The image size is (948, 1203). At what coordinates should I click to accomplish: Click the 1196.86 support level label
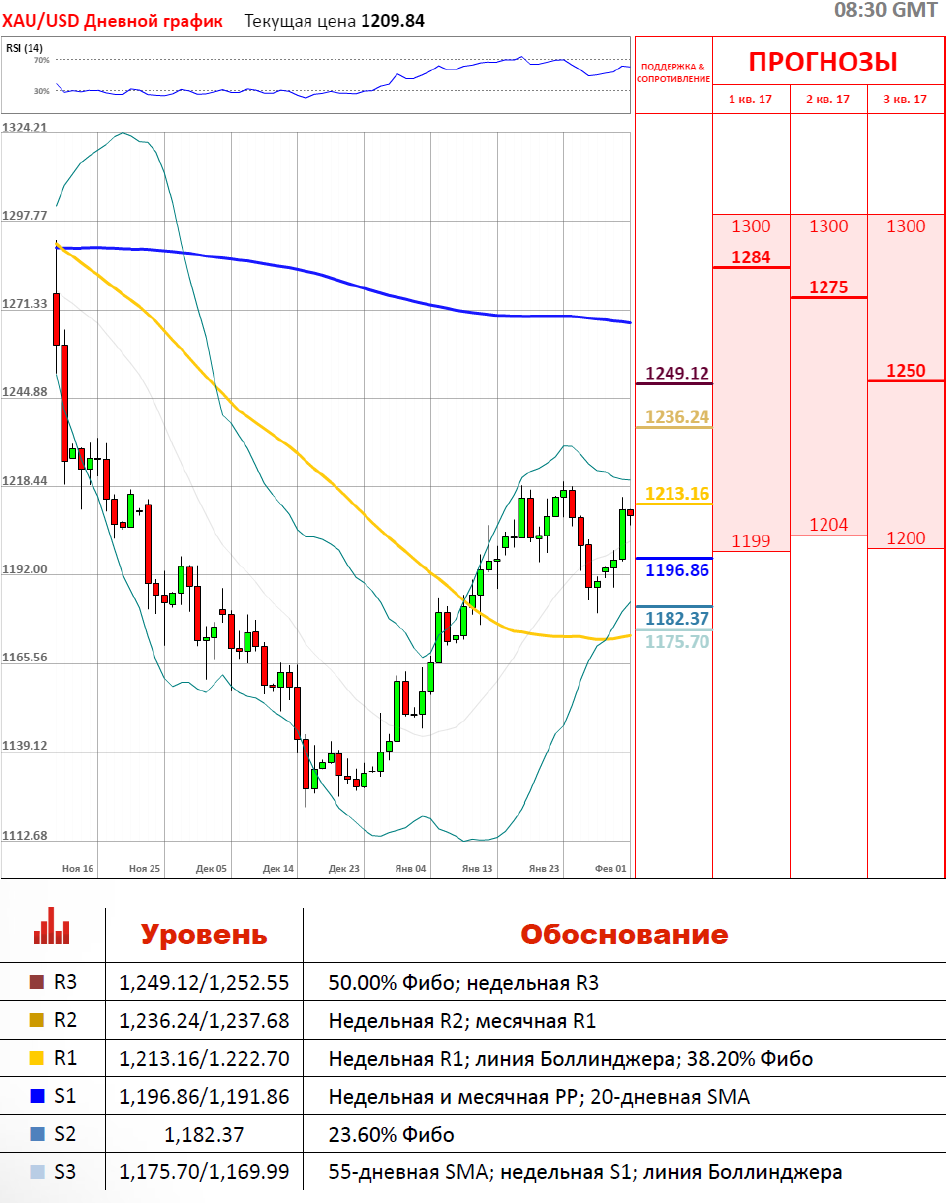pyautogui.click(x=677, y=570)
